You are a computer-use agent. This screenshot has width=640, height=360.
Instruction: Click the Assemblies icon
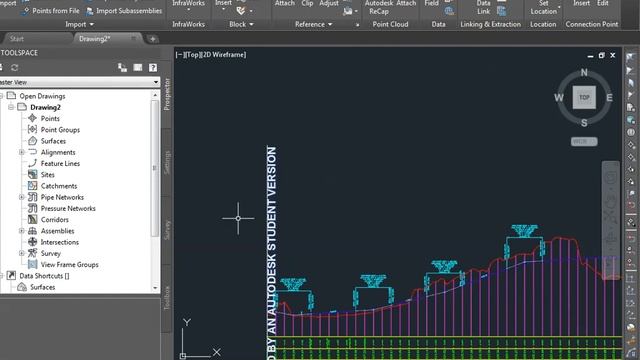pos(32,231)
